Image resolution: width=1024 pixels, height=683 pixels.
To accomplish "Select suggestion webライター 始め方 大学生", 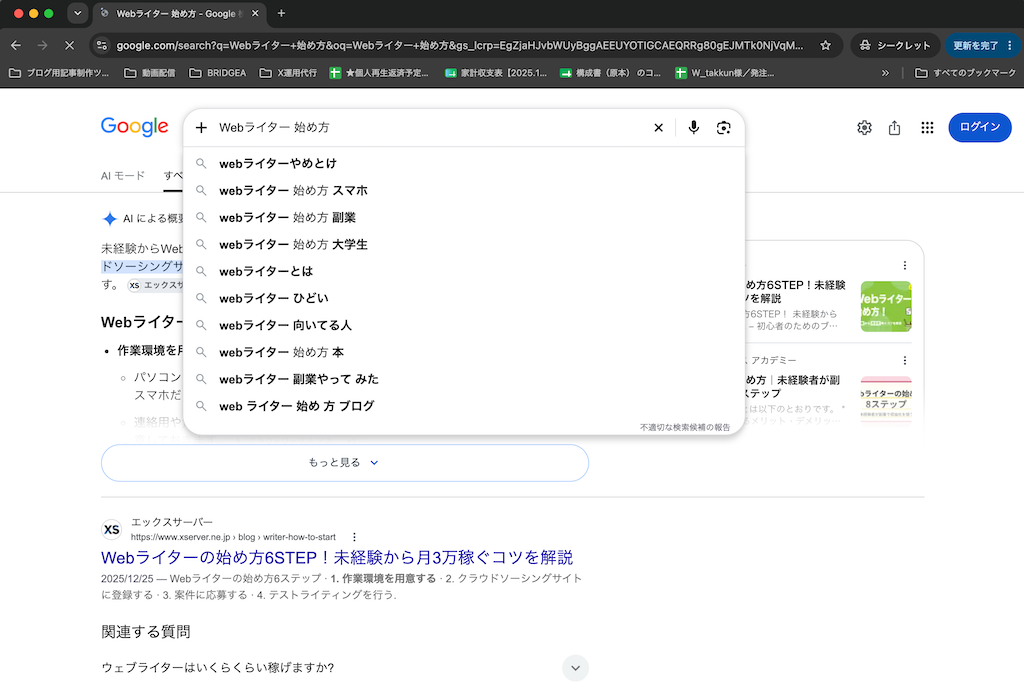I will click(x=464, y=244).
